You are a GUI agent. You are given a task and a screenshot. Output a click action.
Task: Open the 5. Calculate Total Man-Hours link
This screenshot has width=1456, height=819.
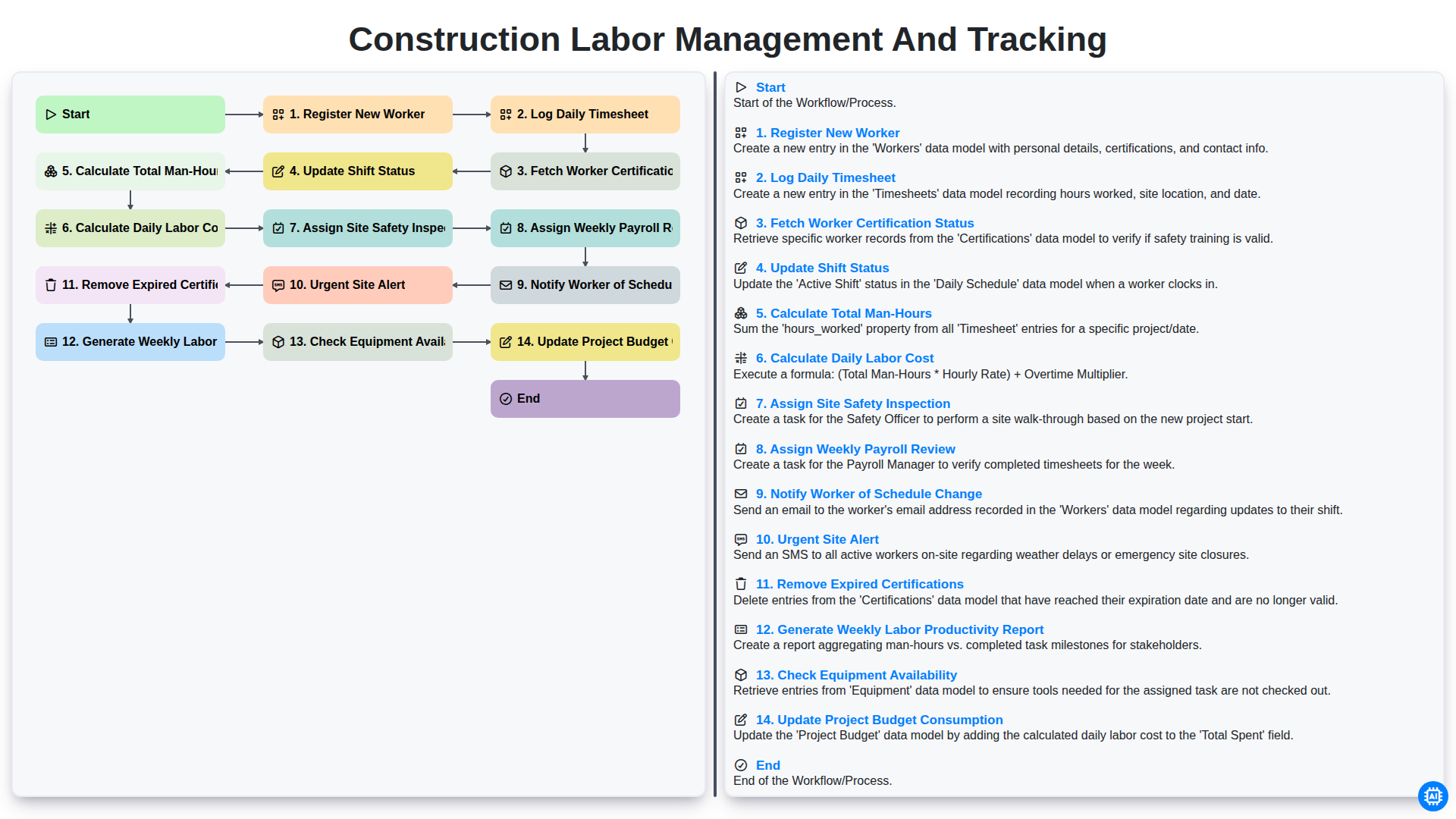coord(843,313)
